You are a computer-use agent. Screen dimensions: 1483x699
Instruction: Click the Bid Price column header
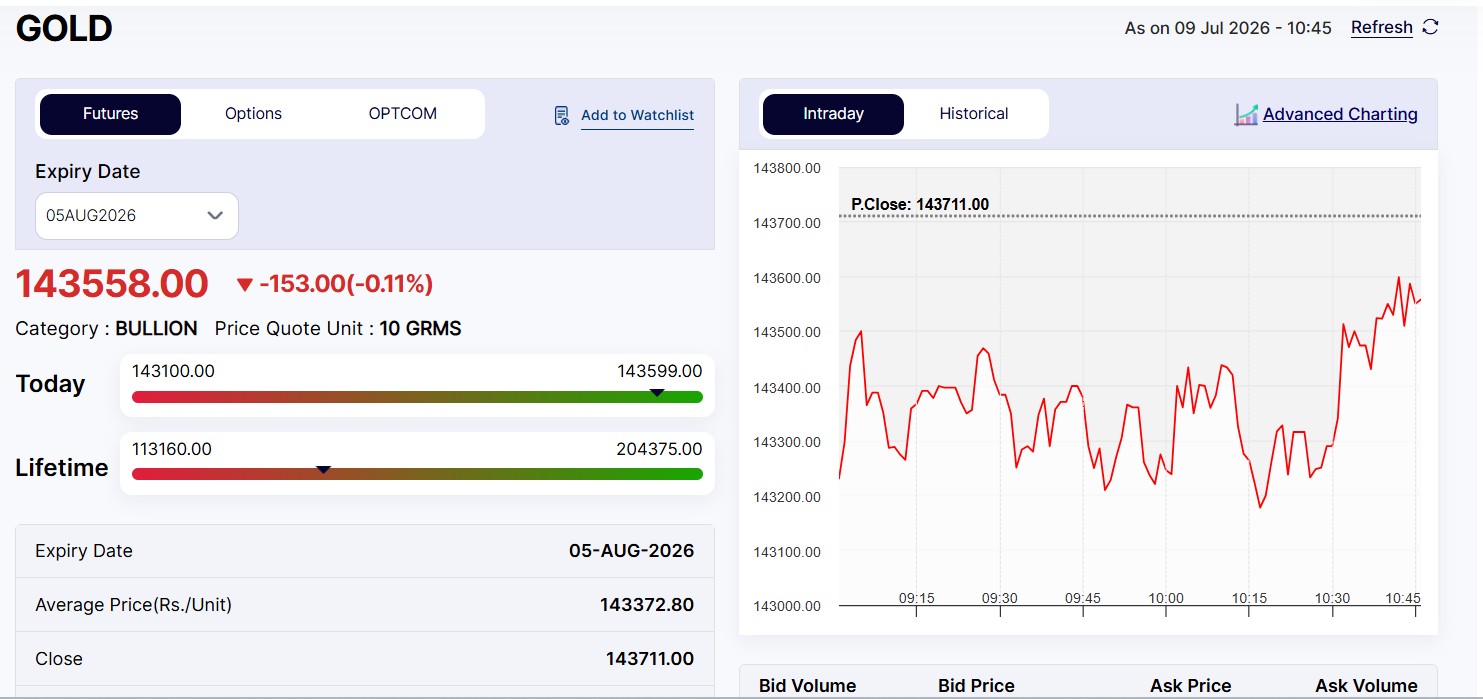(x=976, y=686)
